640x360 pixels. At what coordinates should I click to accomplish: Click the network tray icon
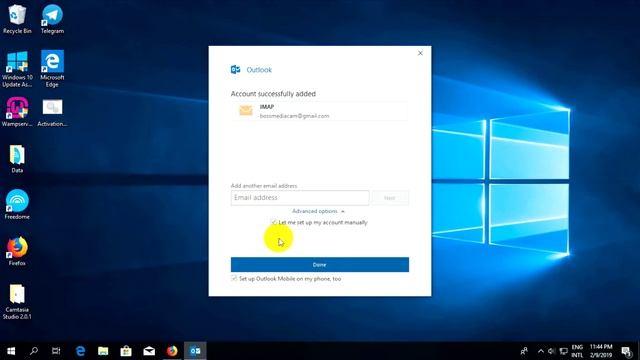[x=564, y=351]
